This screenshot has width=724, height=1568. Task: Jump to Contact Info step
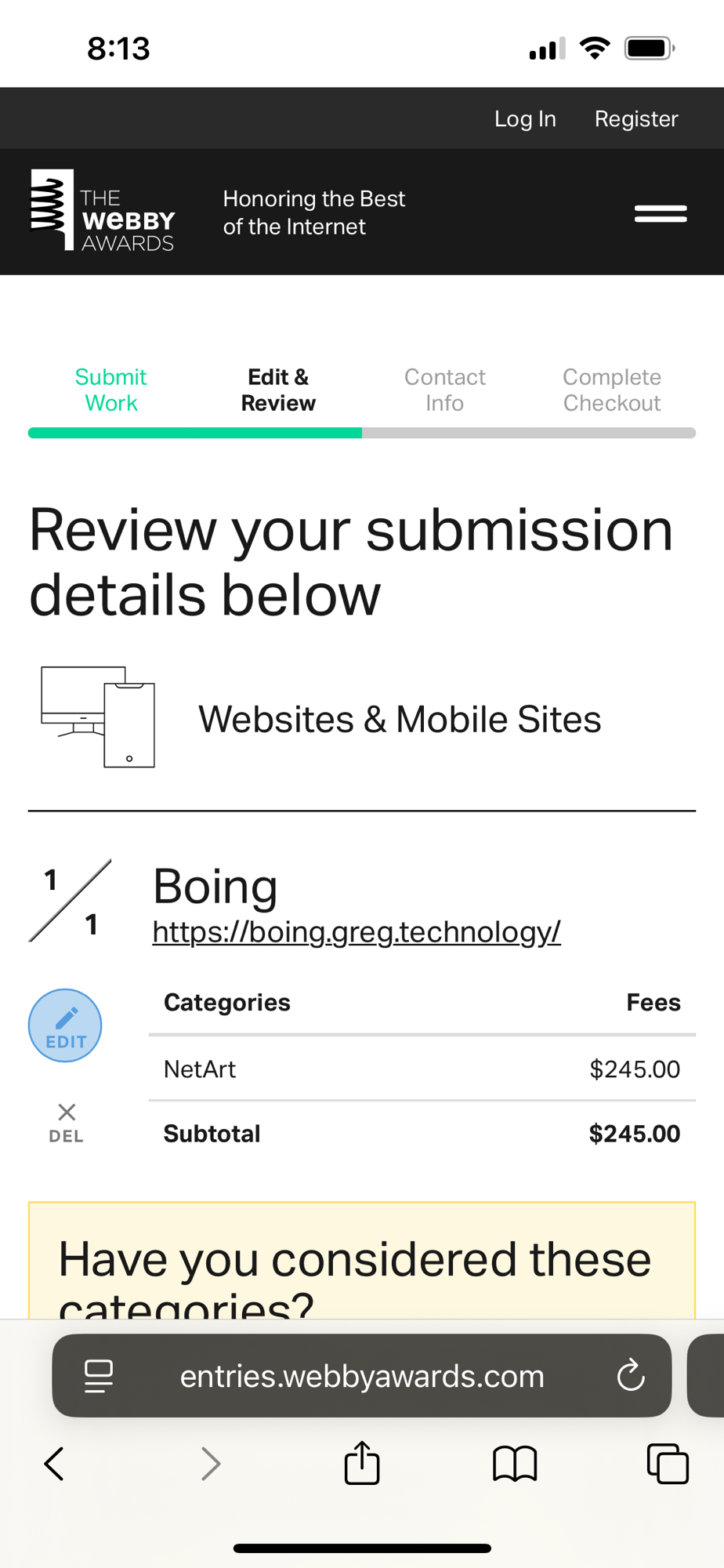click(x=444, y=390)
